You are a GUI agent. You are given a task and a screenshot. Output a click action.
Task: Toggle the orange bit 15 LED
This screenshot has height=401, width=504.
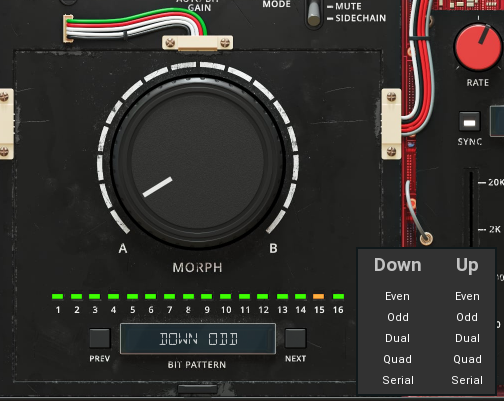319,296
